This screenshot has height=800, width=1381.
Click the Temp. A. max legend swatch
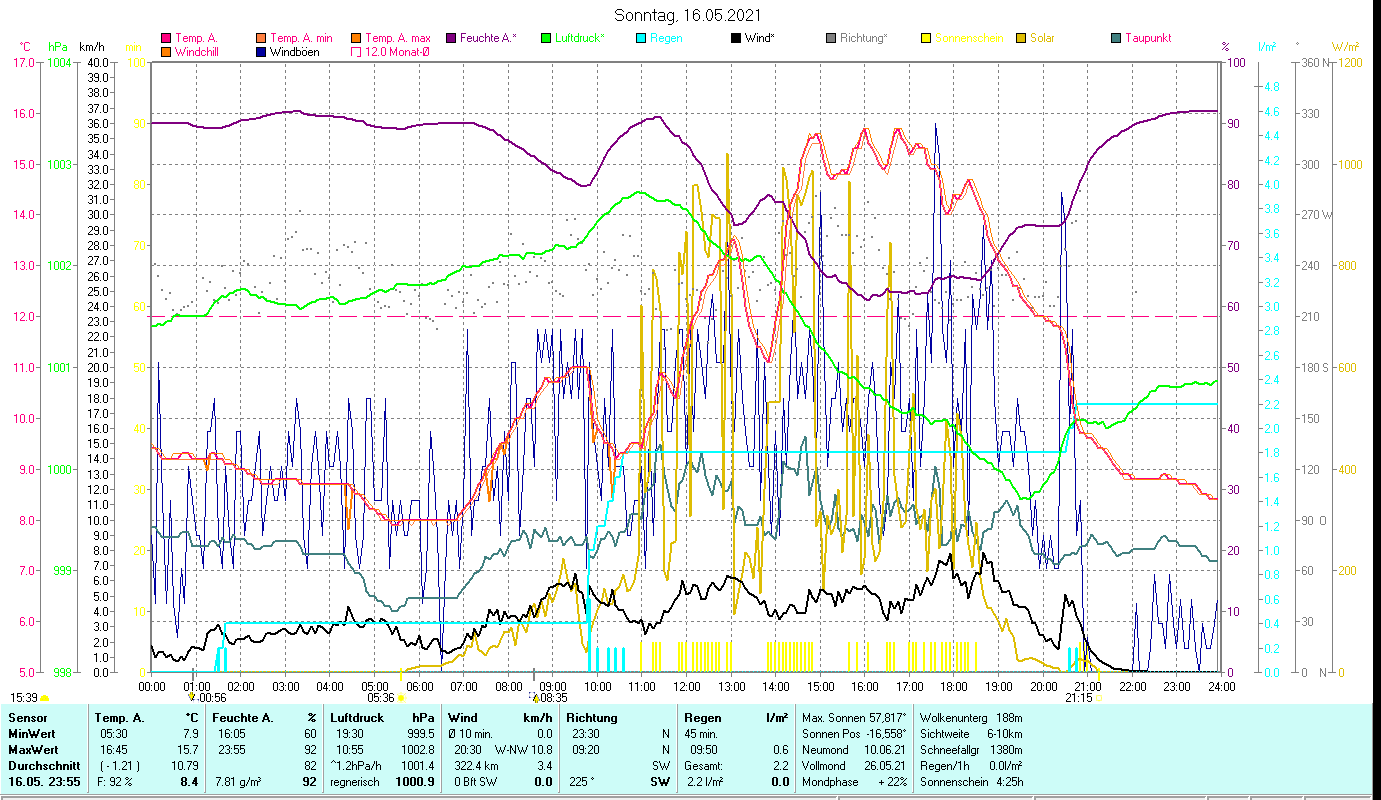356,39
